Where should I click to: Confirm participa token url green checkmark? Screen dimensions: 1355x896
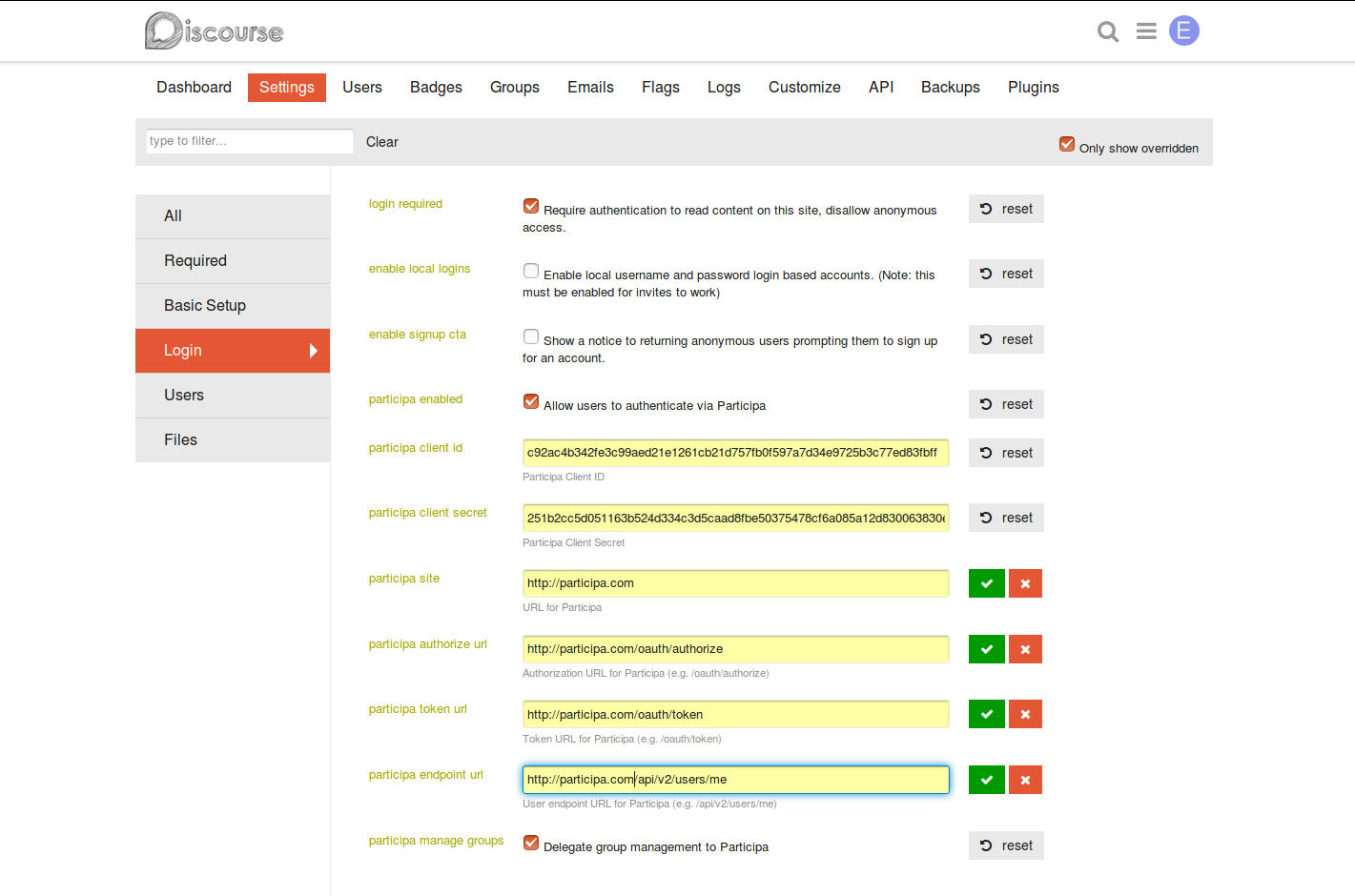tap(987, 714)
